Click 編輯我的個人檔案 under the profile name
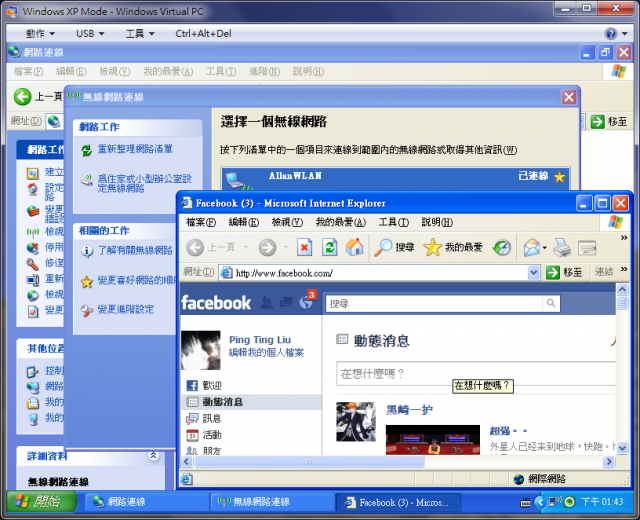The width and height of the screenshot is (640, 520). [266, 353]
